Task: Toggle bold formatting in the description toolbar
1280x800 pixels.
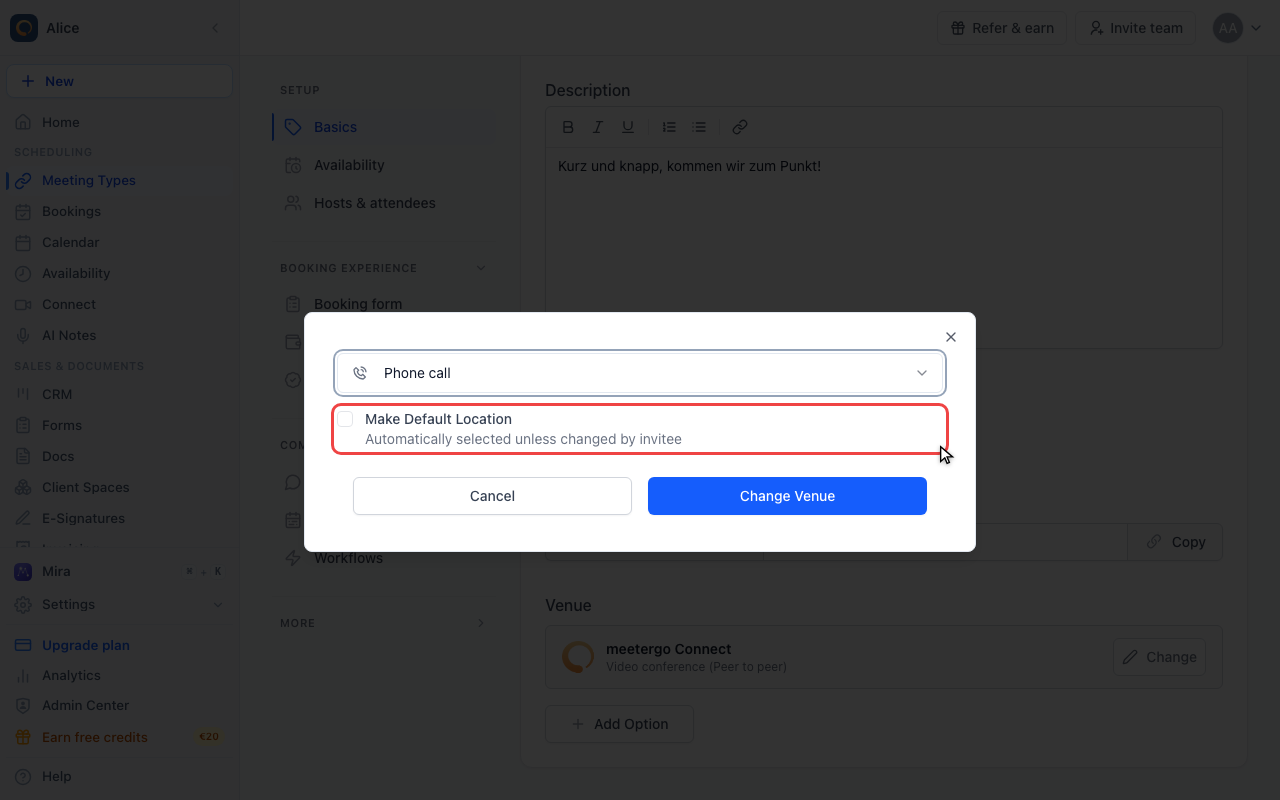Action: 568,127
